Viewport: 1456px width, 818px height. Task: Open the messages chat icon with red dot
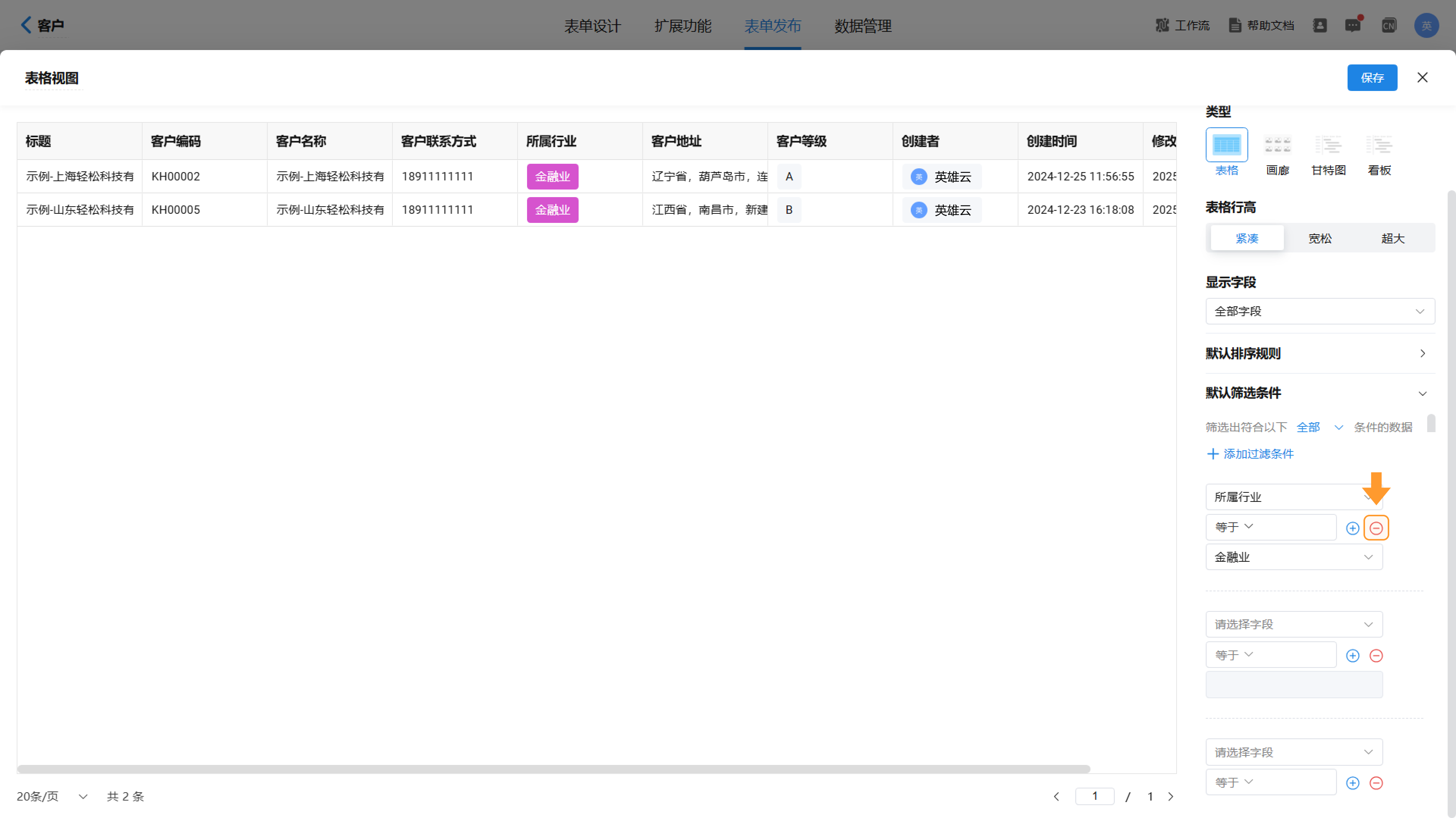coord(1353,25)
